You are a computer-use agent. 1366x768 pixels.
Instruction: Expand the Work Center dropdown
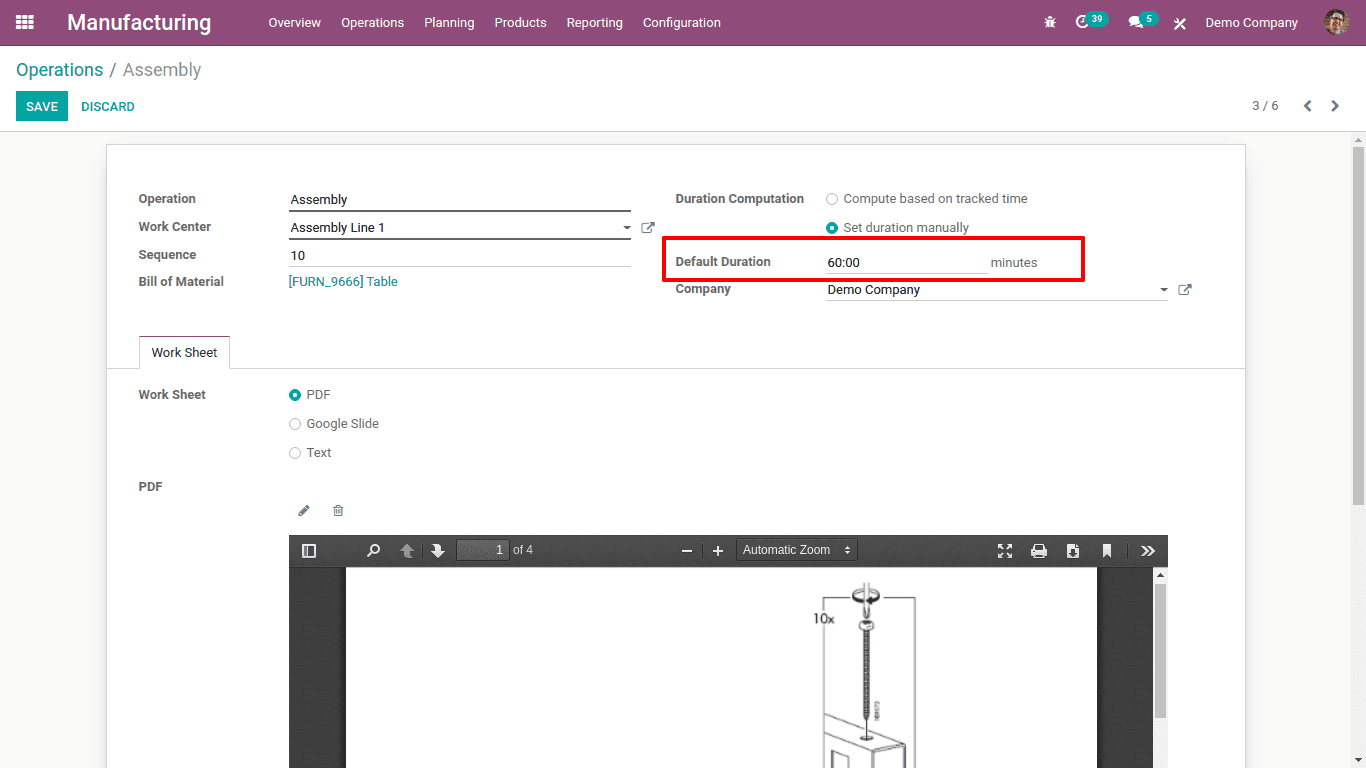[x=627, y=228]
